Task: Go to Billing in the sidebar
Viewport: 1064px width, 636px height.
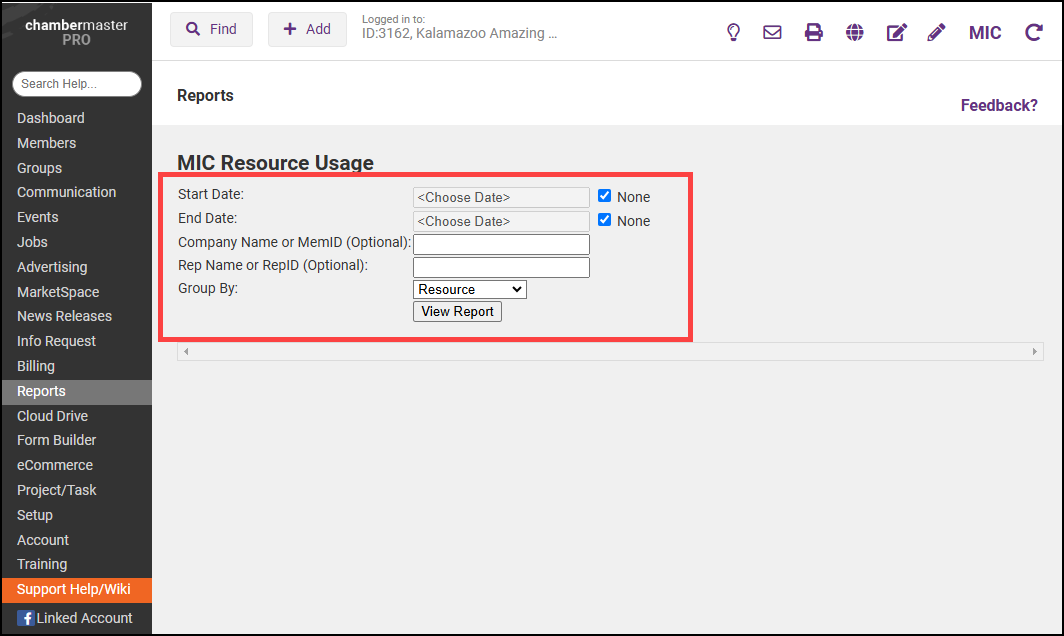Action: point(36,366)
